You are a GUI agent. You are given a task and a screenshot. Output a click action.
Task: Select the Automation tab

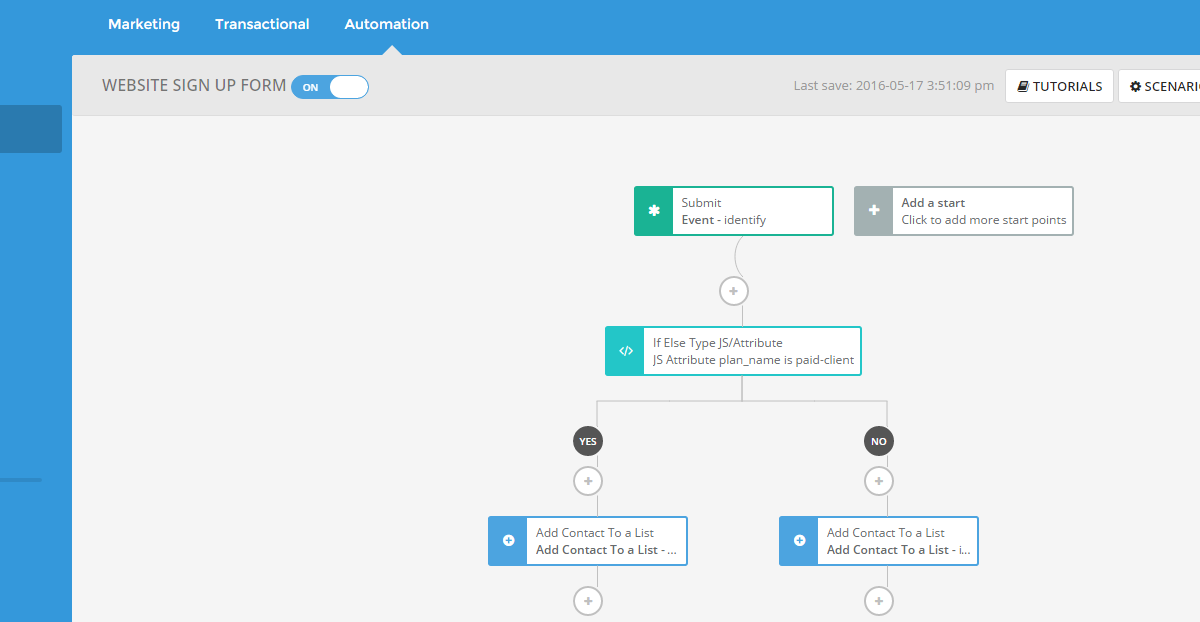(387, 24)
